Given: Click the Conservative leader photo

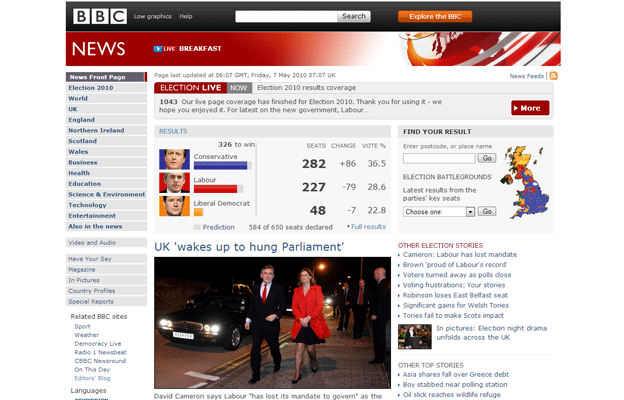Looking at the screenshot, I should pyautogui.click(x=174, y=160).
